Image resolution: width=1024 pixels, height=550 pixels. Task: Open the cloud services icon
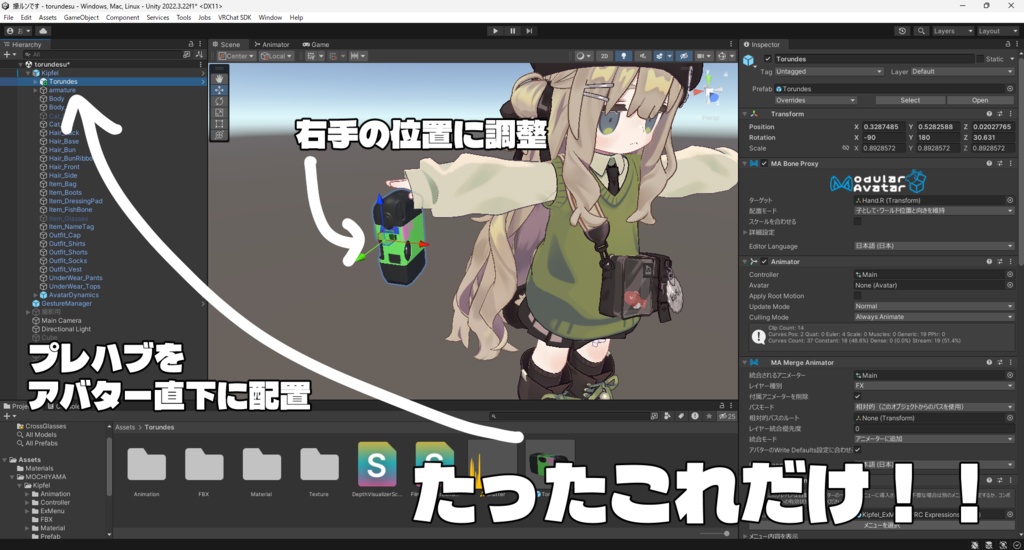coord(43,31)
